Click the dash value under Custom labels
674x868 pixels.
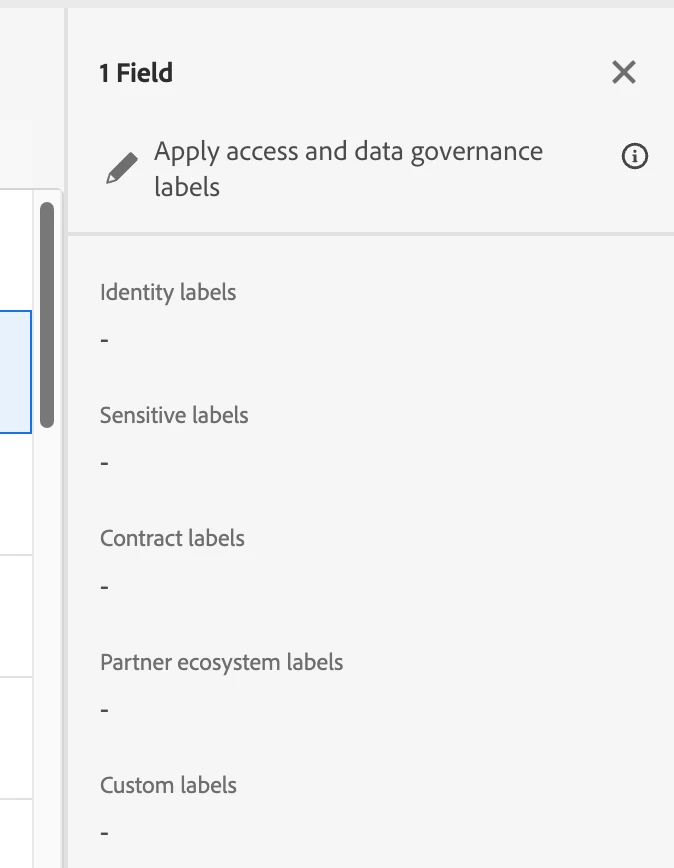tap(105, 833)
